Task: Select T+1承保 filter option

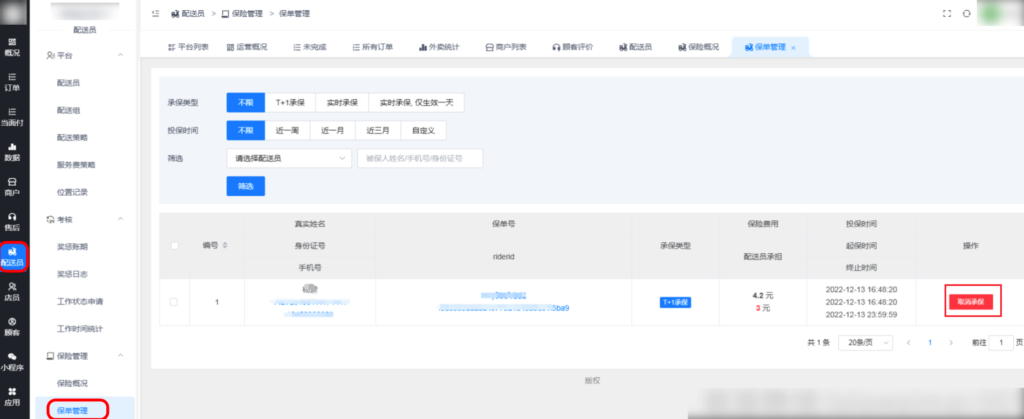Action: [x=290, y=102]
